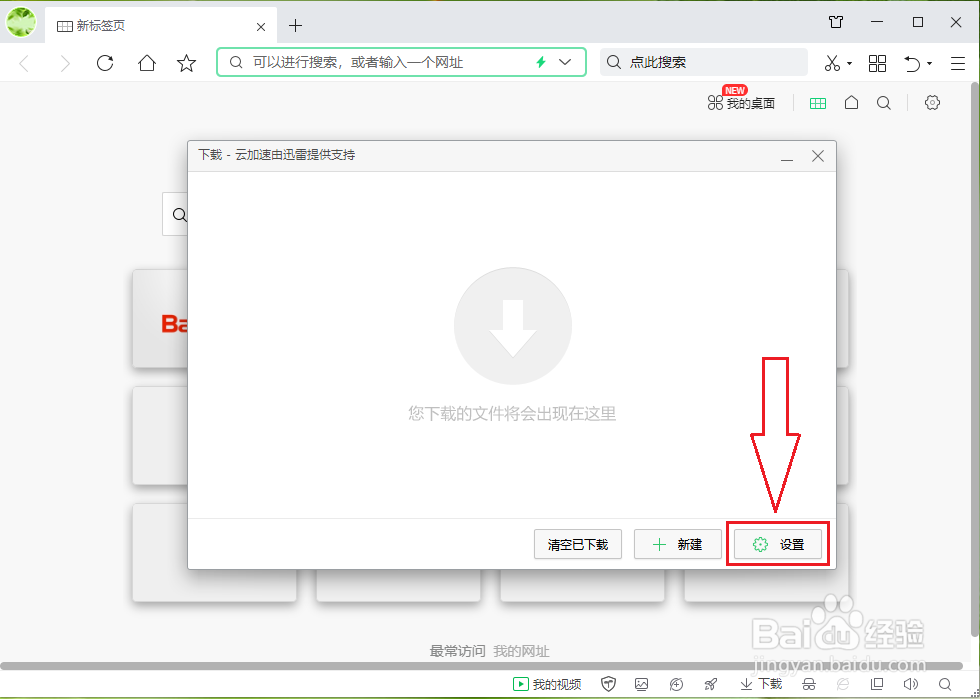The image size is (980, 699).
Task: Toggle the lightning speed icon in address bar
Action: click(539, 62)
